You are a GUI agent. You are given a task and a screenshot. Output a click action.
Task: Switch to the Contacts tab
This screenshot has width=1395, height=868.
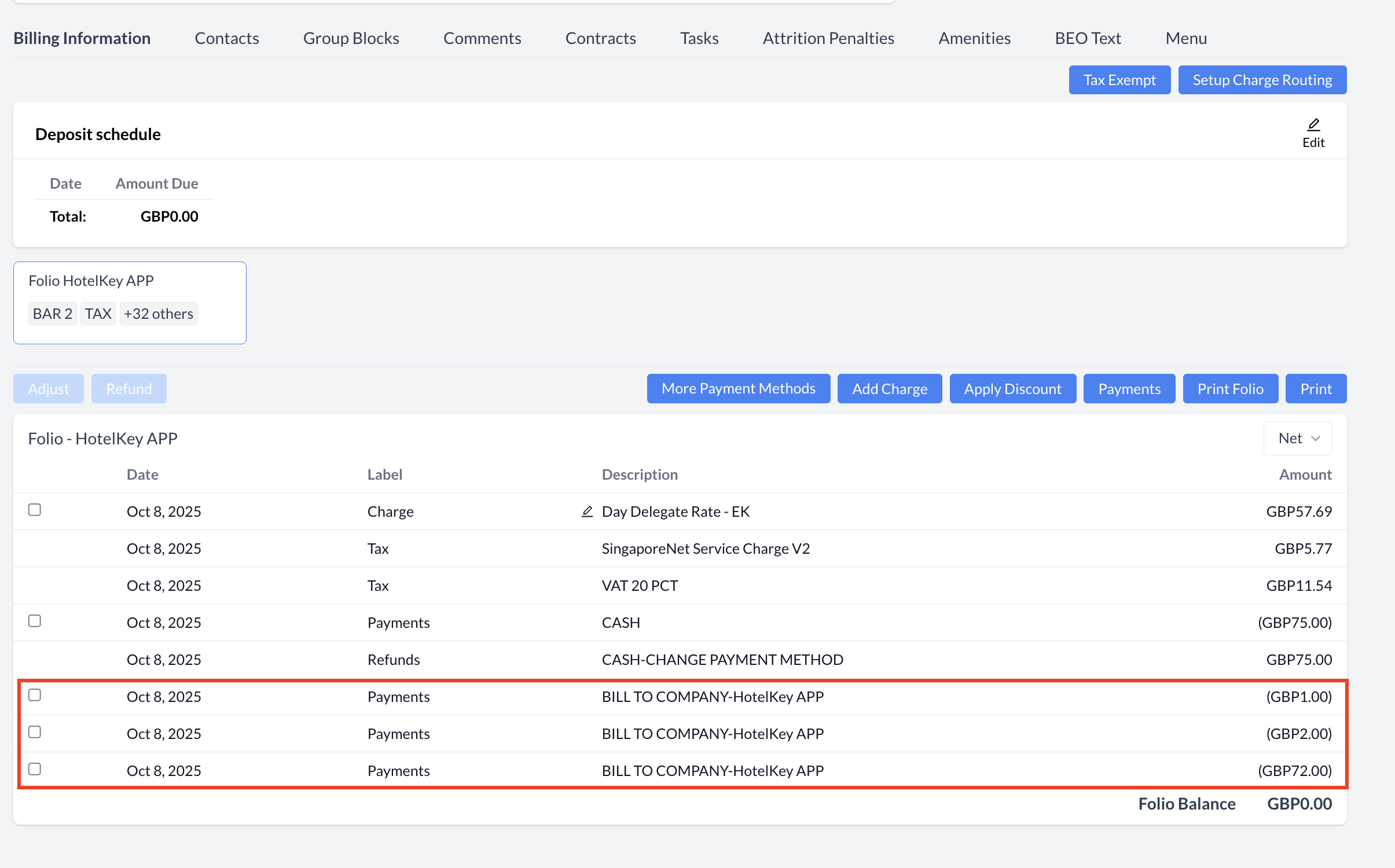(226, 38)
